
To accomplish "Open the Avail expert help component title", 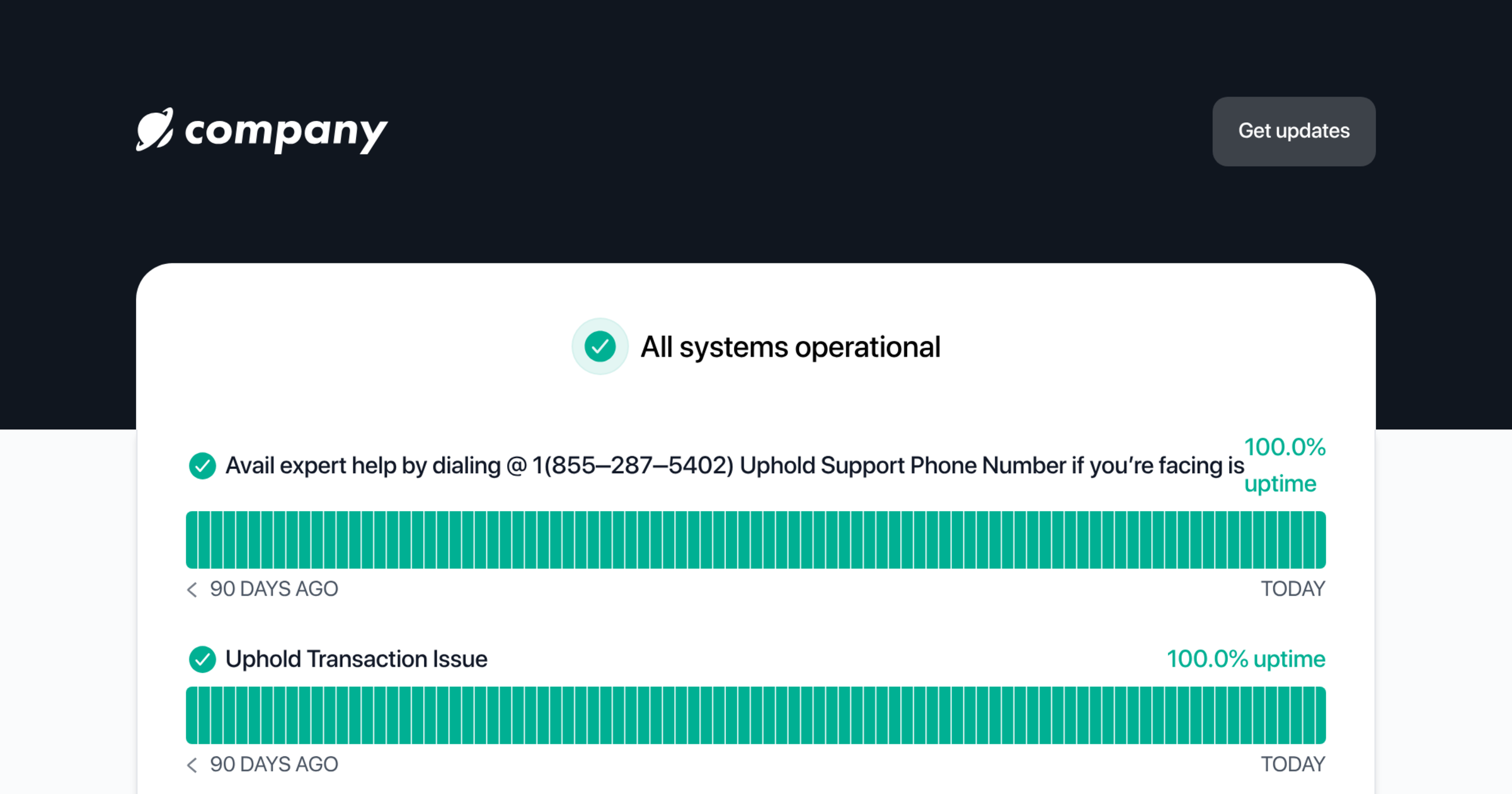I will pyautogui.click(x=735, y=466).
